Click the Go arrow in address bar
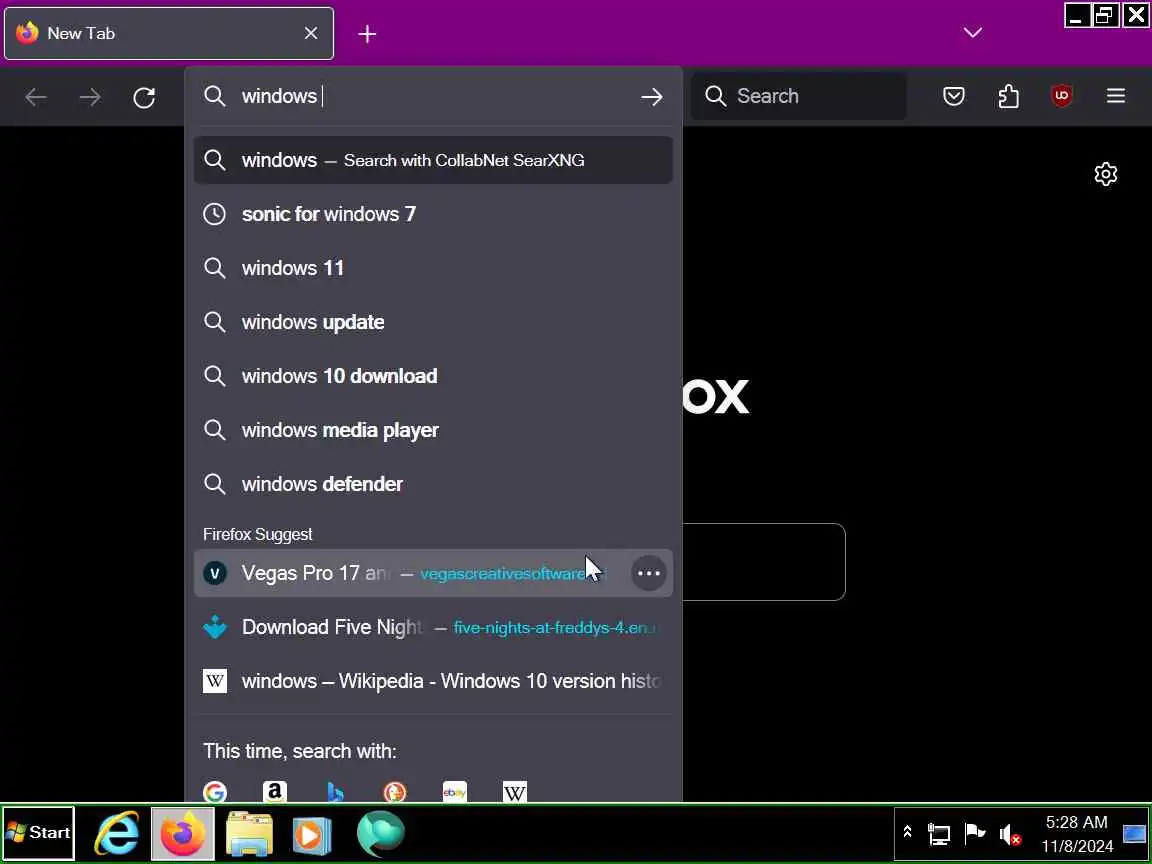Viewport: 1152px width, 864px height. [652, 96]
